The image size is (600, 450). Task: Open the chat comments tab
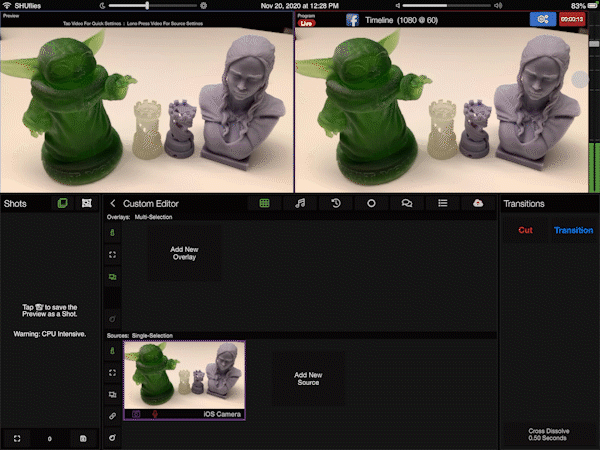(x=407, y=203)
